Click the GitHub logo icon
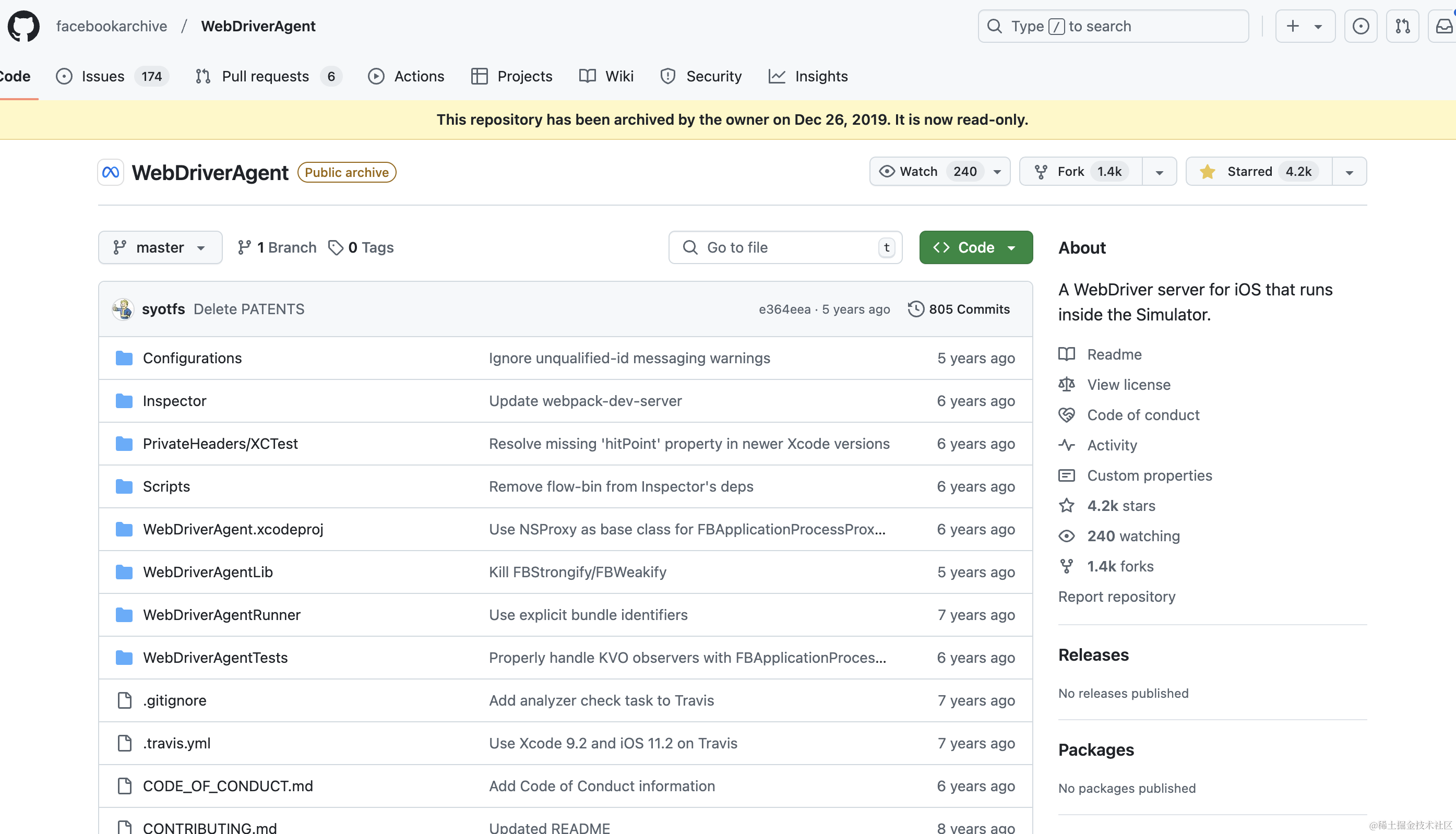 coord(23,26)
